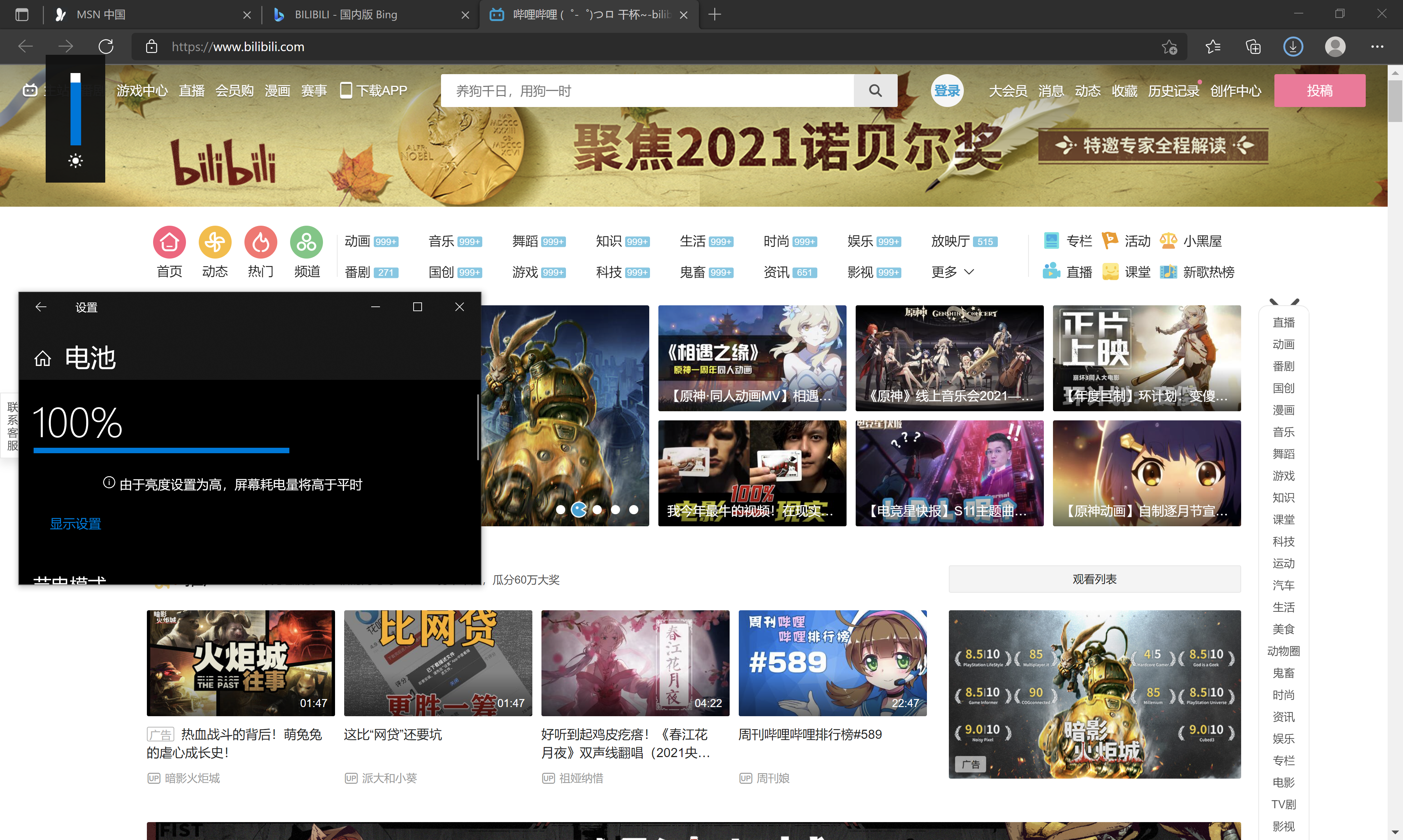Open 直播 icon link beside 课堂
Viewport: 1403px width, 840px height.
(1068, 272)
